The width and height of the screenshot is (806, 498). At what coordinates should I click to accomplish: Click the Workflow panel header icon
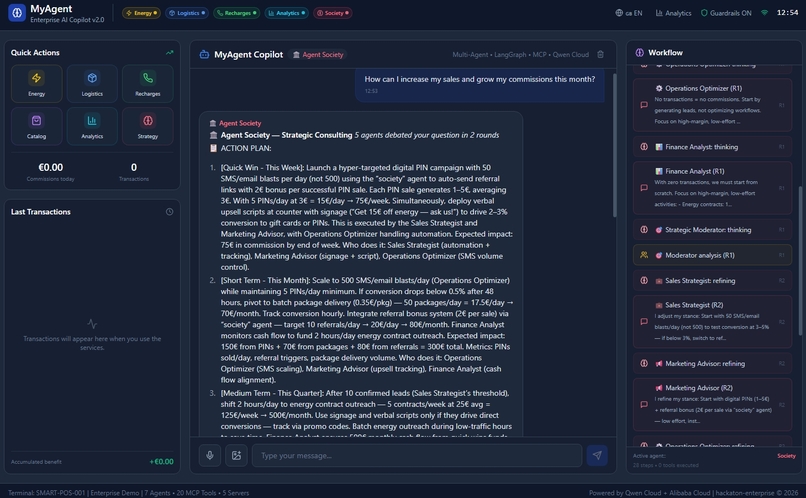tap(639, 52)
